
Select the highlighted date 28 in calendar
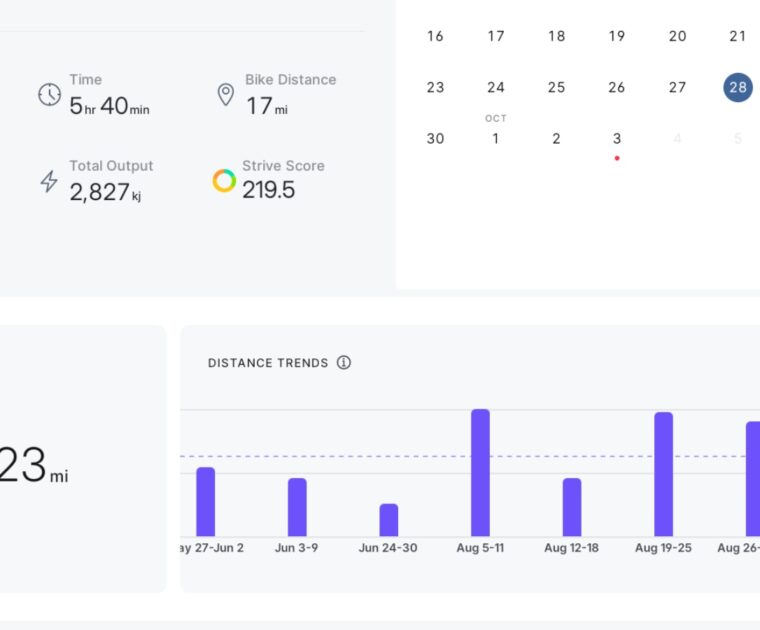pos(737,87)
